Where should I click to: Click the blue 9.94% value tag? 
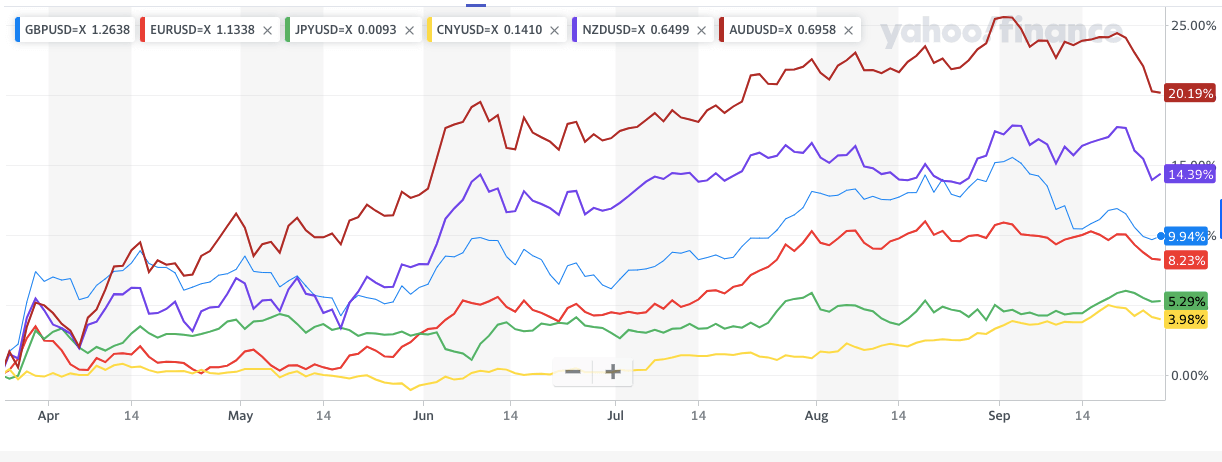tap(1190, 236)
